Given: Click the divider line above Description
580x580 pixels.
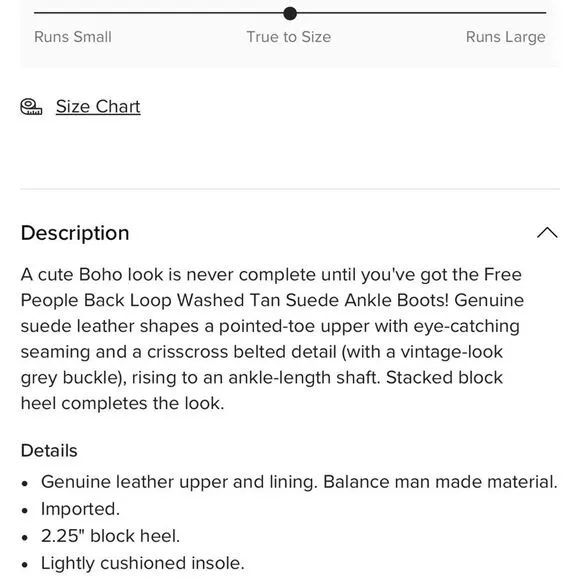Looking at the screenshot, I should click(x=290, y=189).
